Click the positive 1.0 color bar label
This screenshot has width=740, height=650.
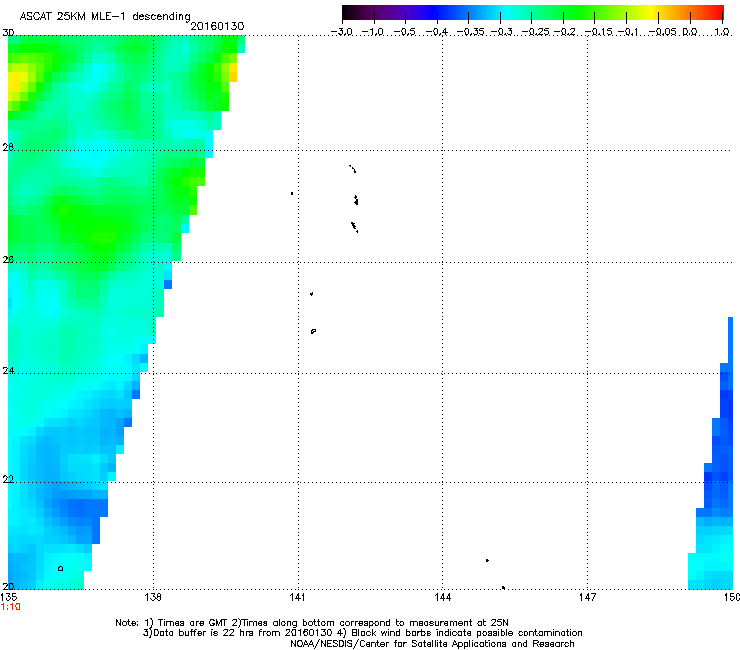(x=722, y=32)
